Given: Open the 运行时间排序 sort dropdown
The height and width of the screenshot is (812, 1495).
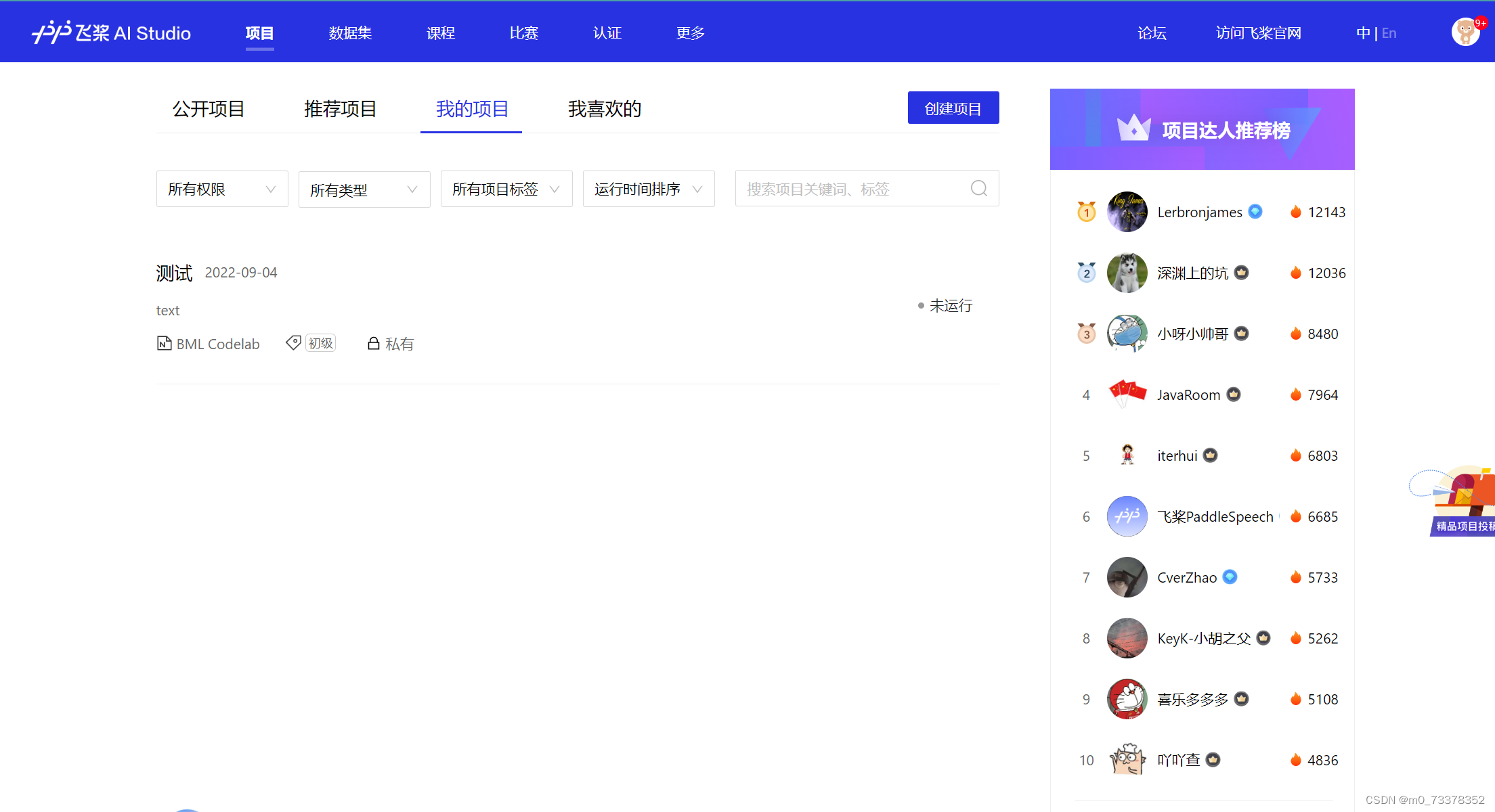Looking at the screenshot, I should coord(649,189).
